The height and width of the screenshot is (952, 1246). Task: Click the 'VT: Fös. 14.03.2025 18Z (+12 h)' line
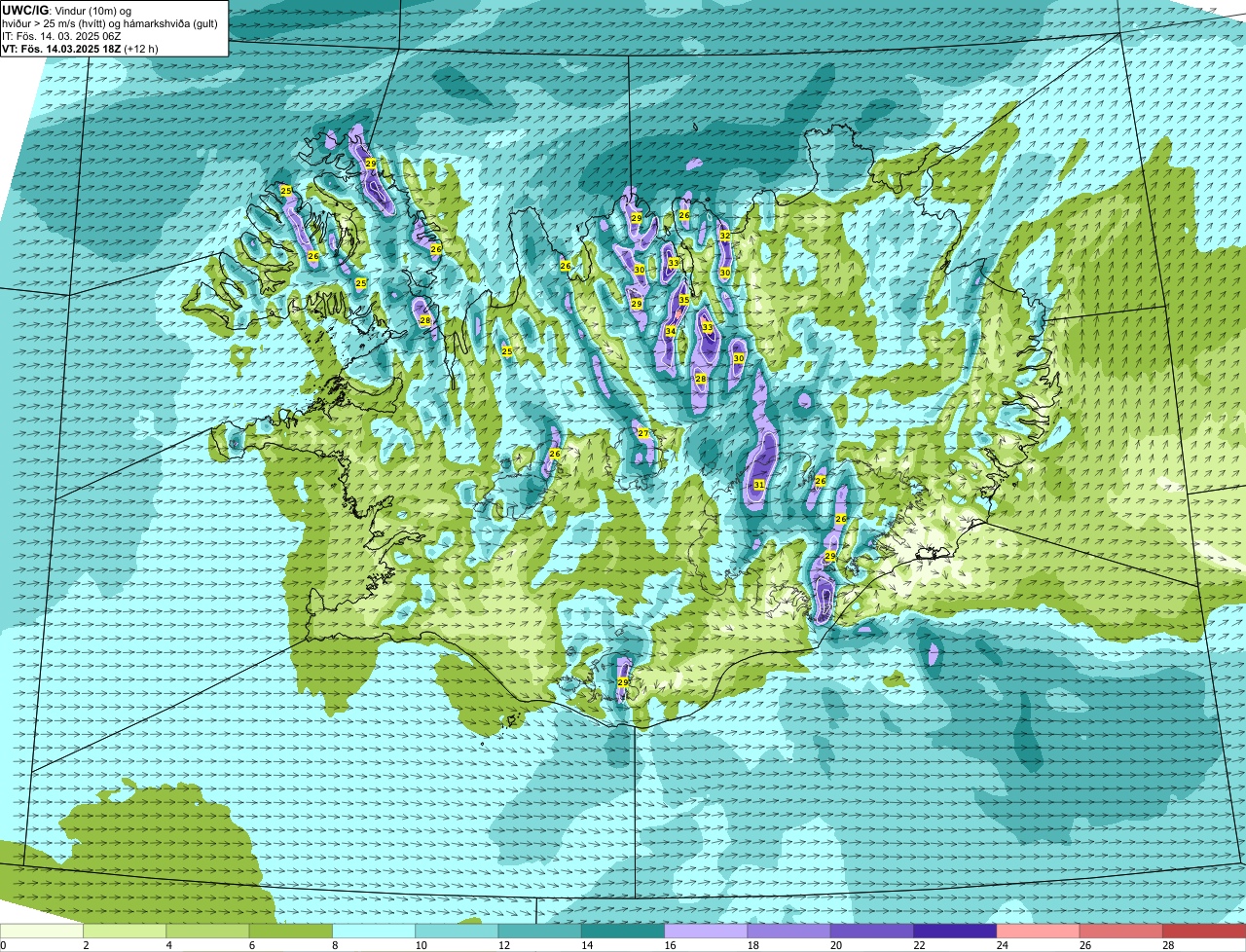click(x=80, y=49)
